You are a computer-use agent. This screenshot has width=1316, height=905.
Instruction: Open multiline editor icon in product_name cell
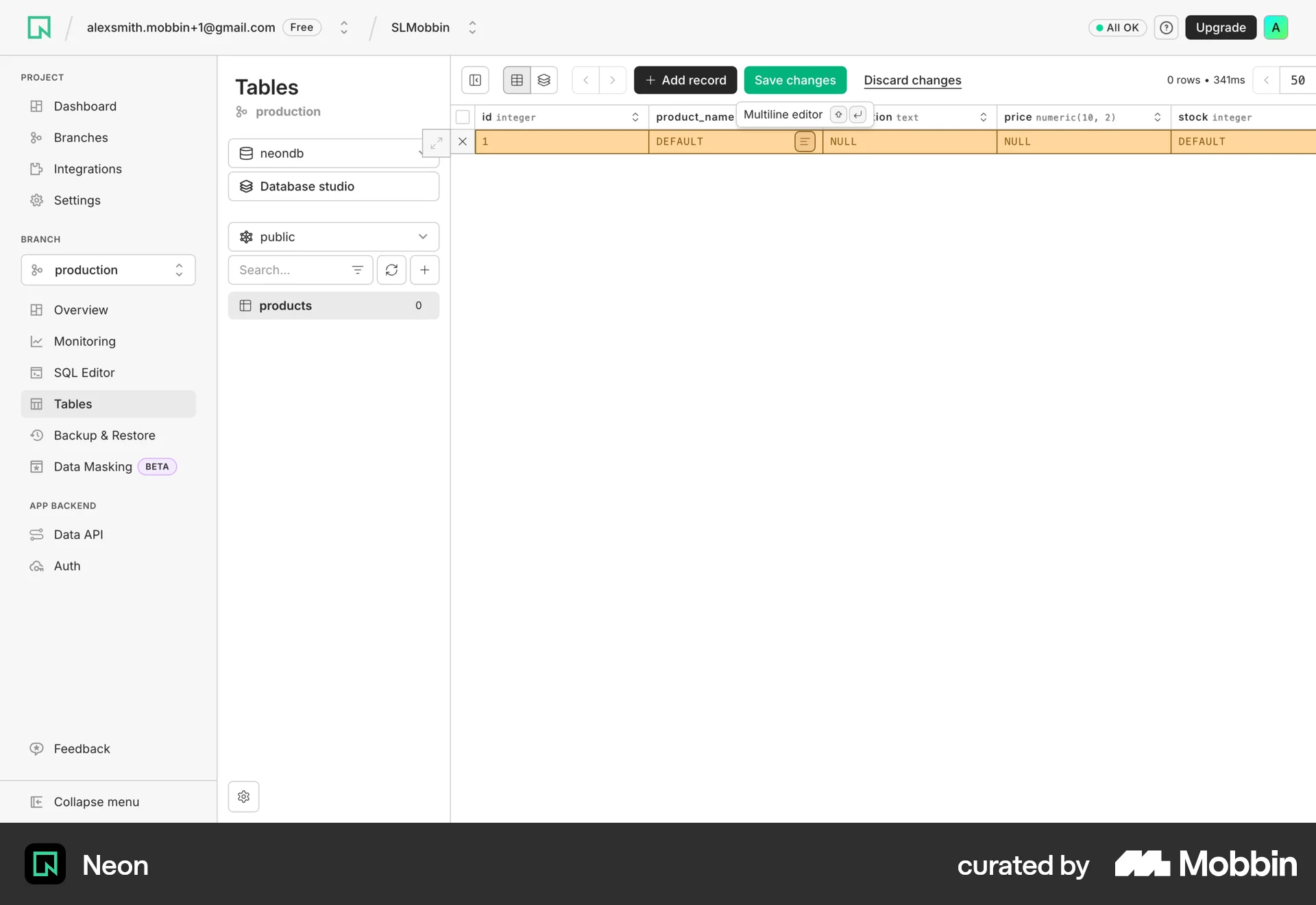pos(805,142)
